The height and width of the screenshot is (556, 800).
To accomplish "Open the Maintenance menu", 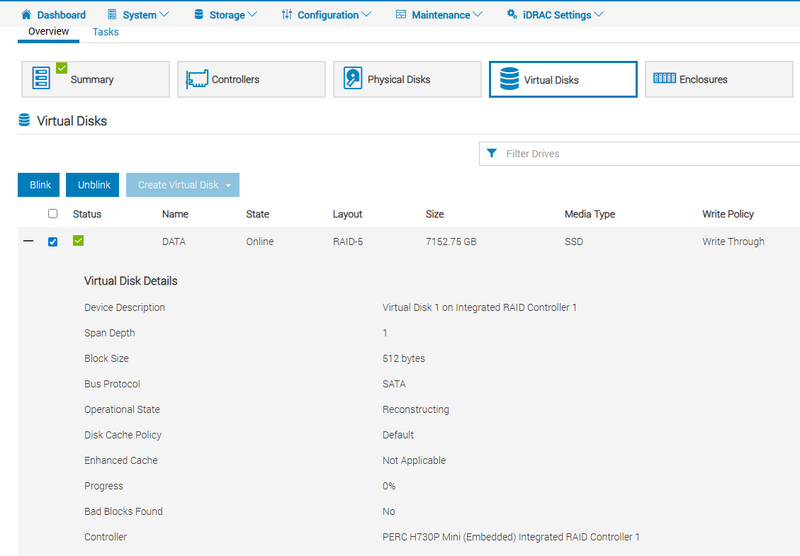I will click(440, 15).
